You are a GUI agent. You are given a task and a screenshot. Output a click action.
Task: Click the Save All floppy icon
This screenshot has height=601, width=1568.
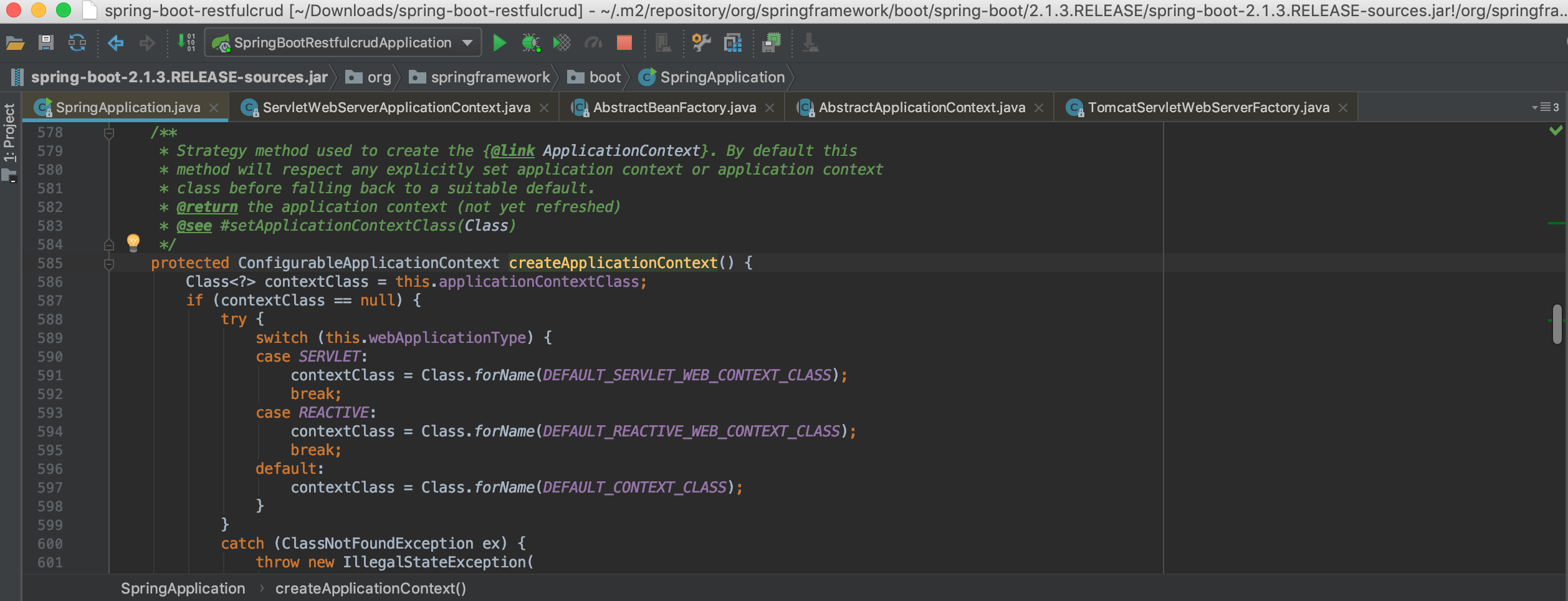coord(45,43)
